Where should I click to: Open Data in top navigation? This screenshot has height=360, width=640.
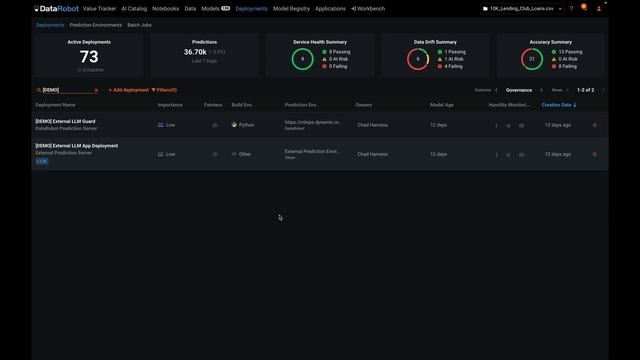click(x=190, y=9)
